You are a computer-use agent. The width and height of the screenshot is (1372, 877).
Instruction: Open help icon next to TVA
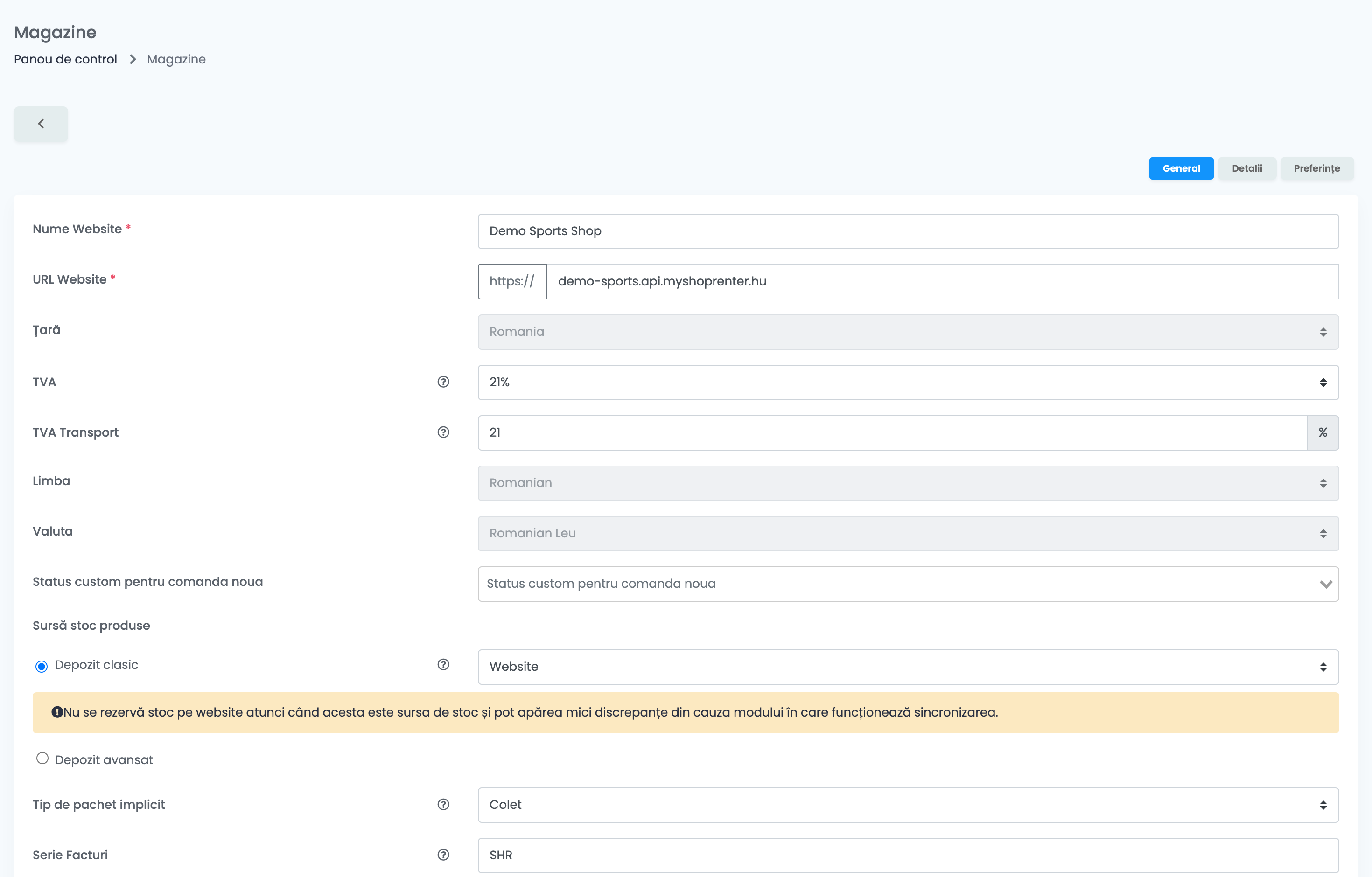click(443, 382)
